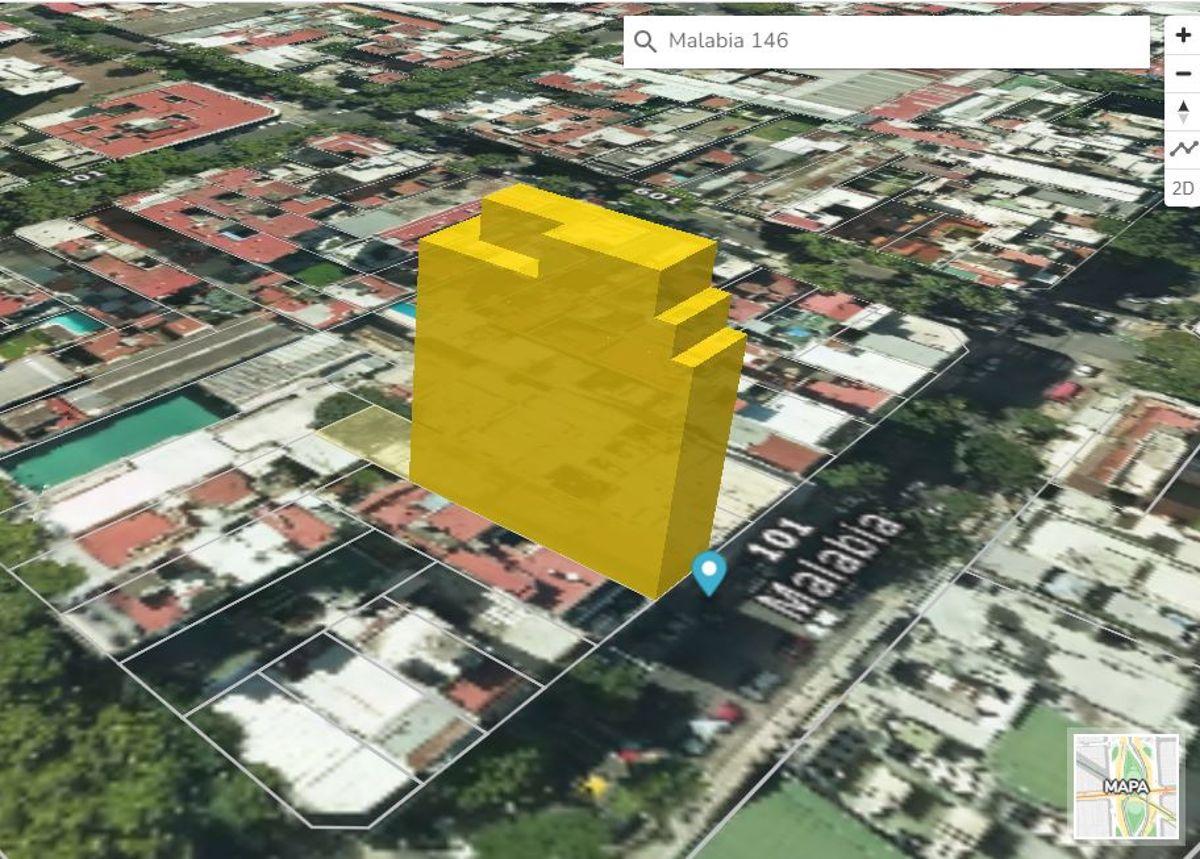
Task: Select the blue location pin marker
Action: click(x=709, y=573)
